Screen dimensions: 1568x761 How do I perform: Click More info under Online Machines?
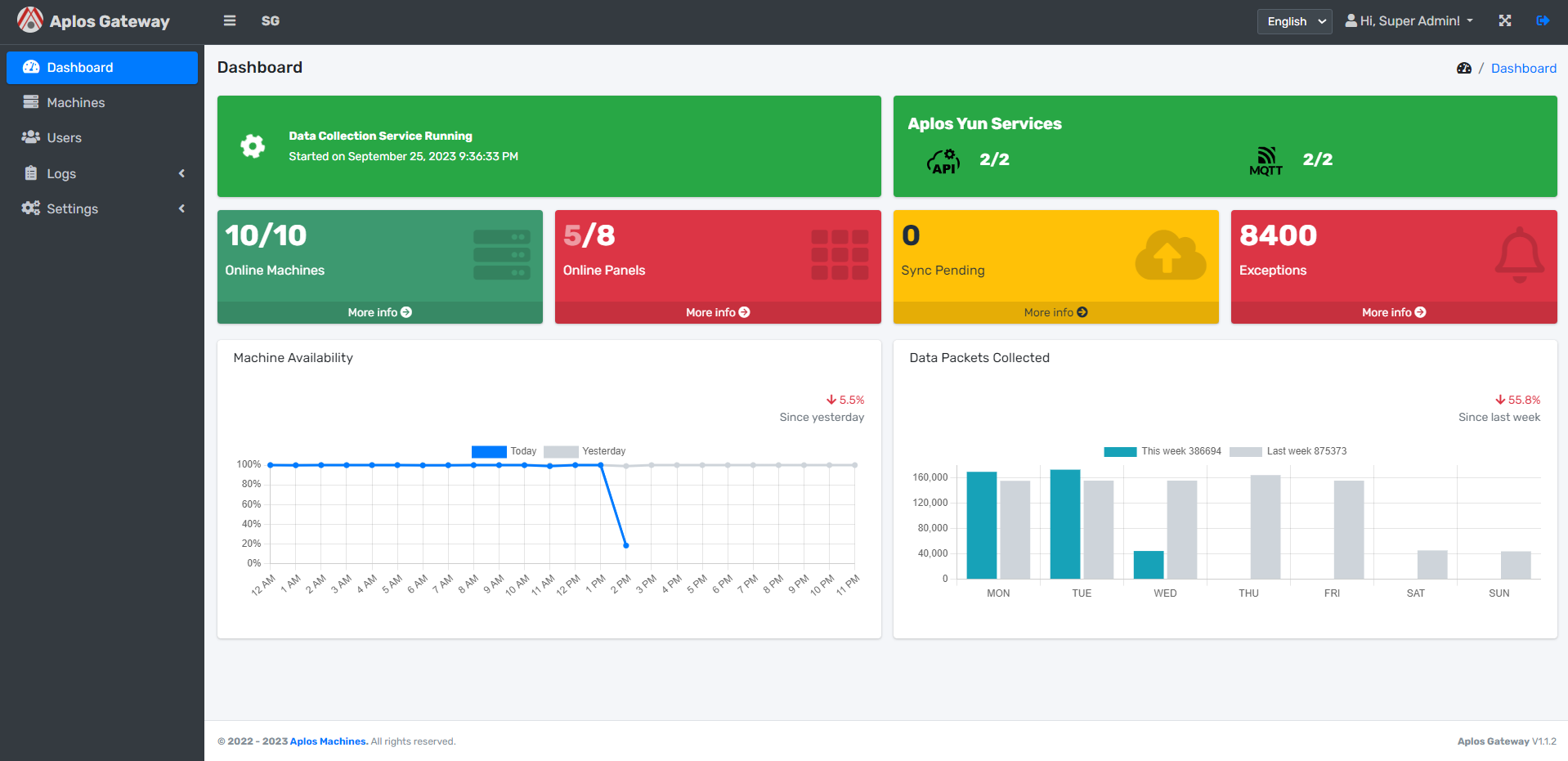coord(379,312)
